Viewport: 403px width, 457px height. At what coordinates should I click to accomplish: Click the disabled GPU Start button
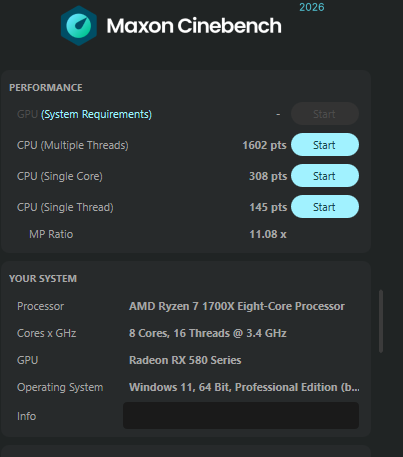pyautogui.click(x=325, y=114)
